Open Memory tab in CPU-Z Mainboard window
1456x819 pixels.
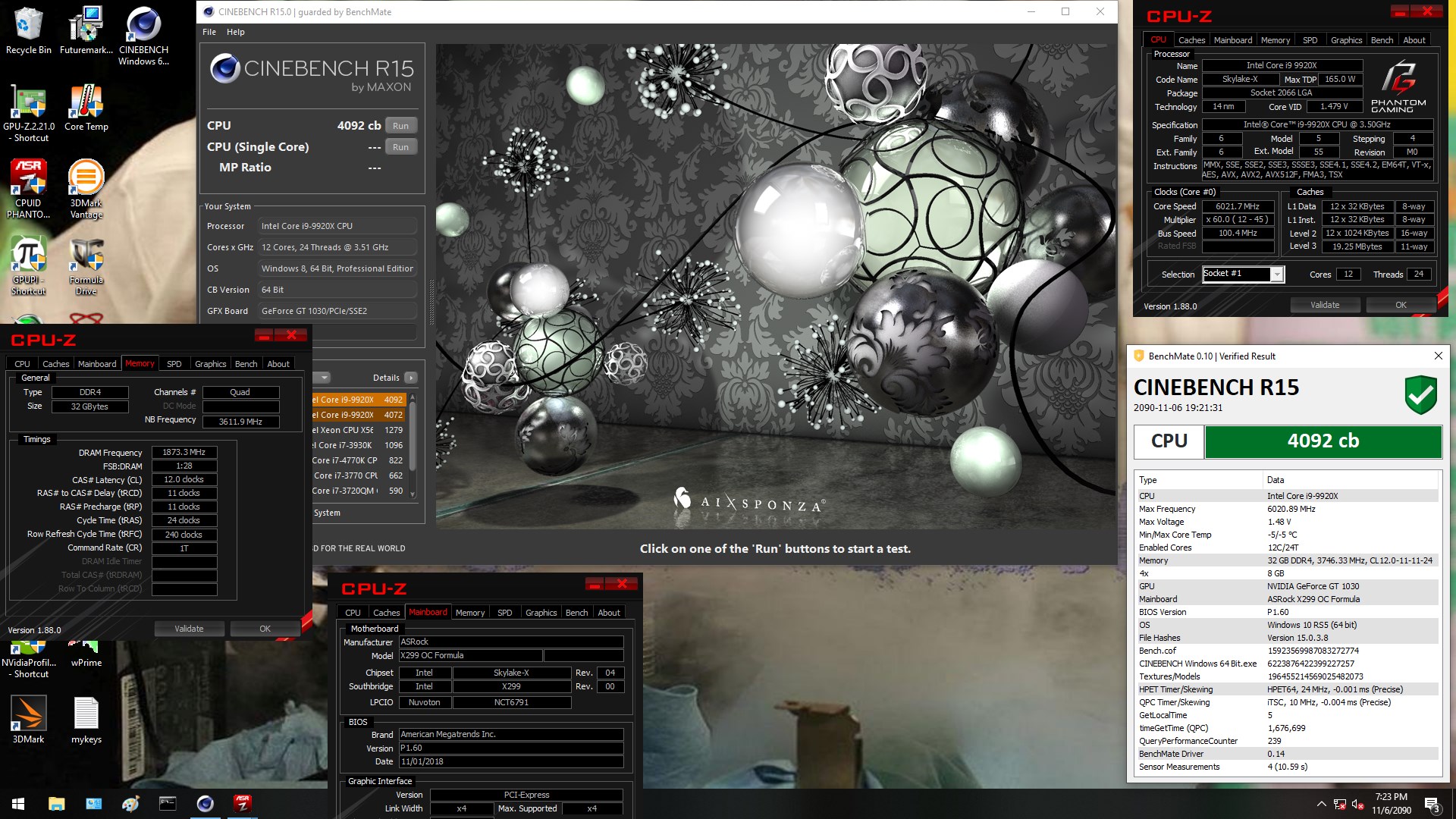470,613
